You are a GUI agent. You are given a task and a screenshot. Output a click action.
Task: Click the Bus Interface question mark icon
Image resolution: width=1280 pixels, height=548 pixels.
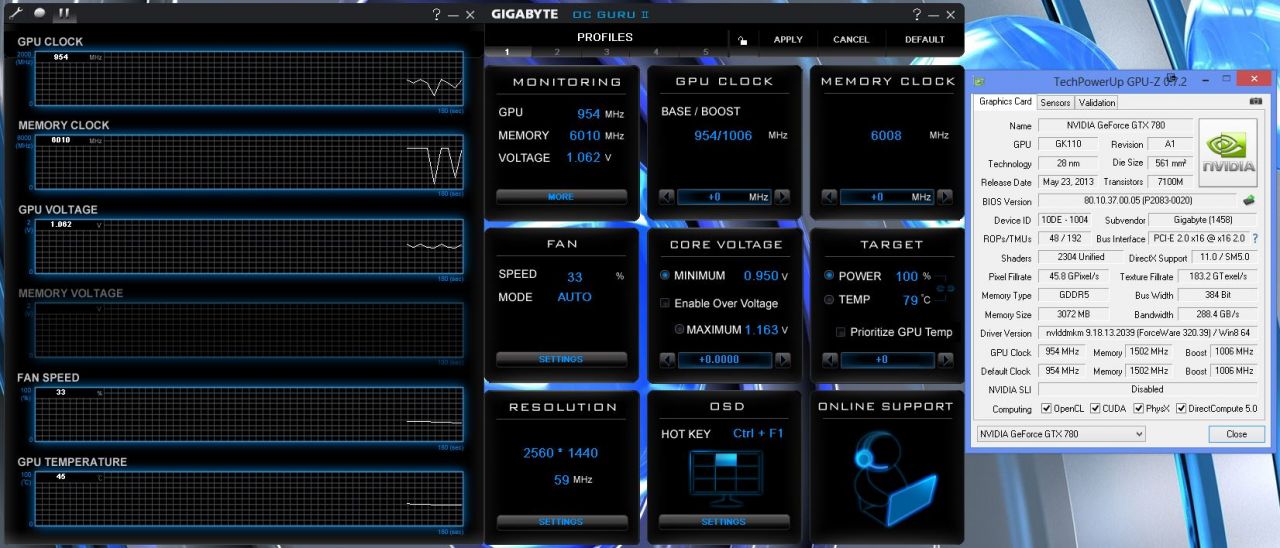pos(1255,239)
